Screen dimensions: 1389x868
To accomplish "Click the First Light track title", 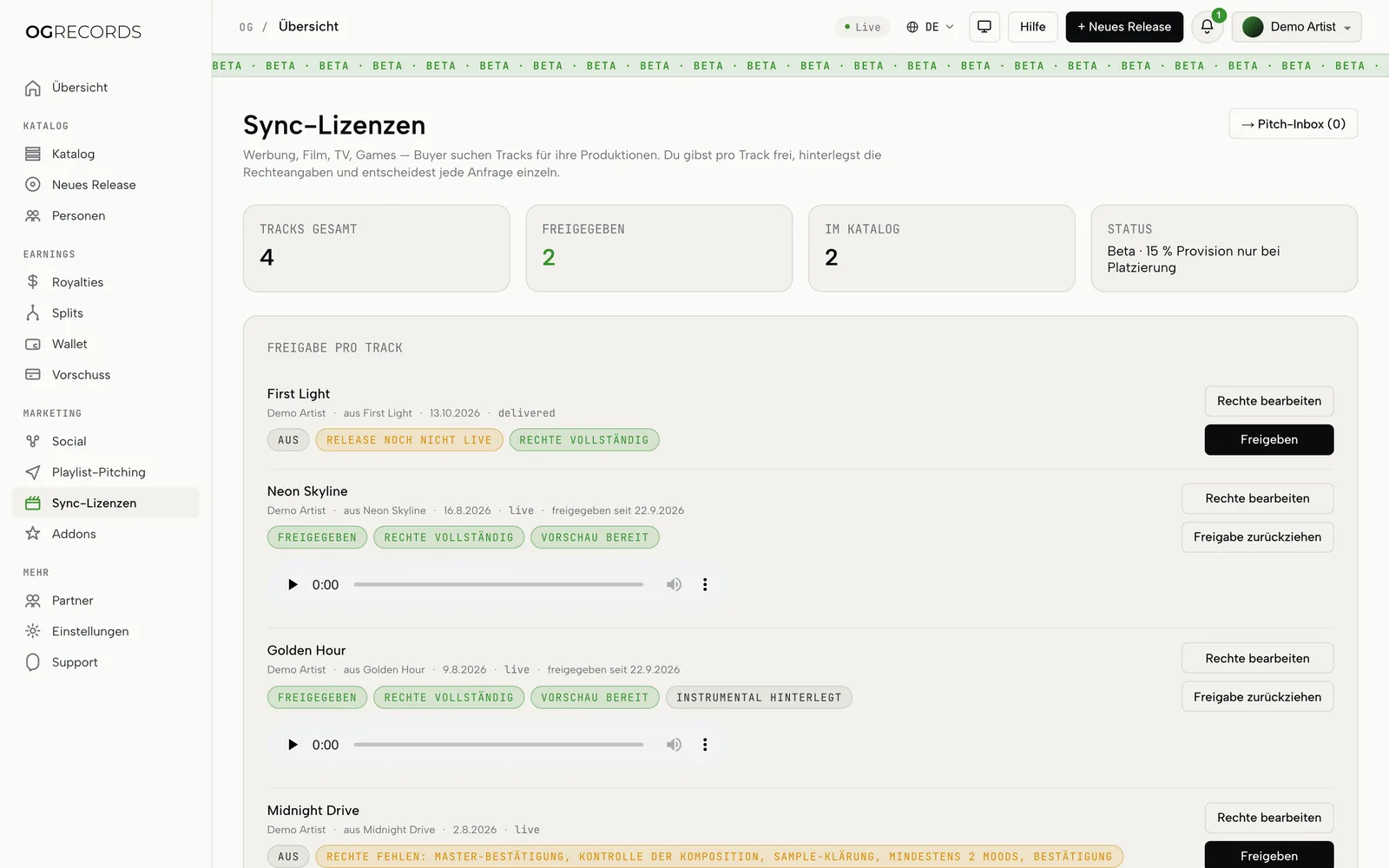I will [299, 394].
